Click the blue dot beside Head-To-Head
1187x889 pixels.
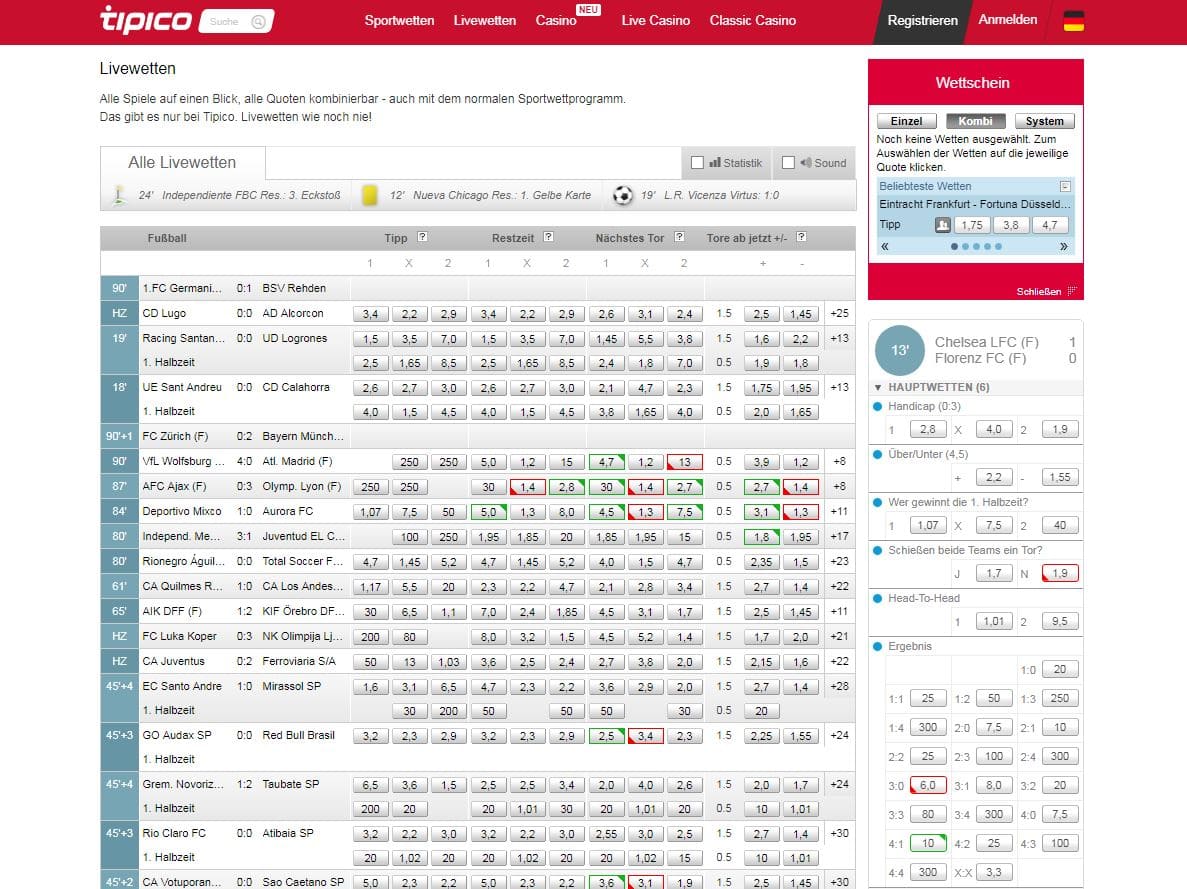click(x=878, y=599)
